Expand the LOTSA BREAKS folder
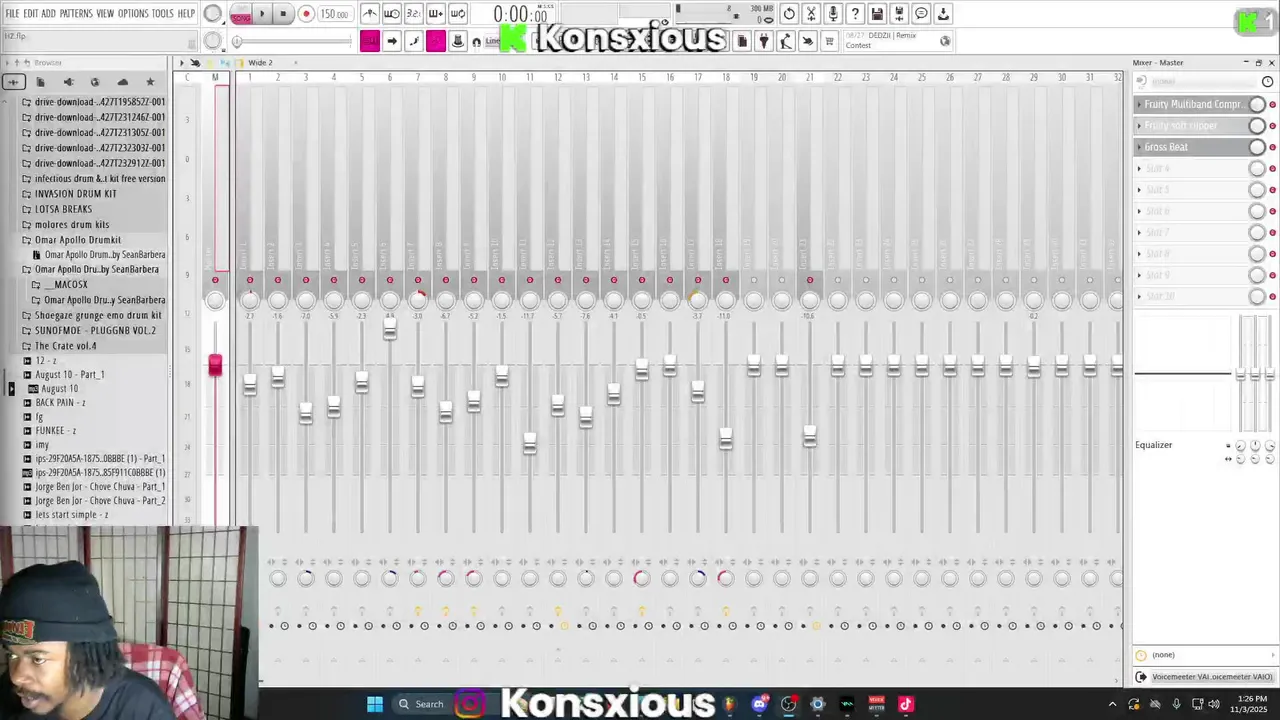 click(63, 209)
